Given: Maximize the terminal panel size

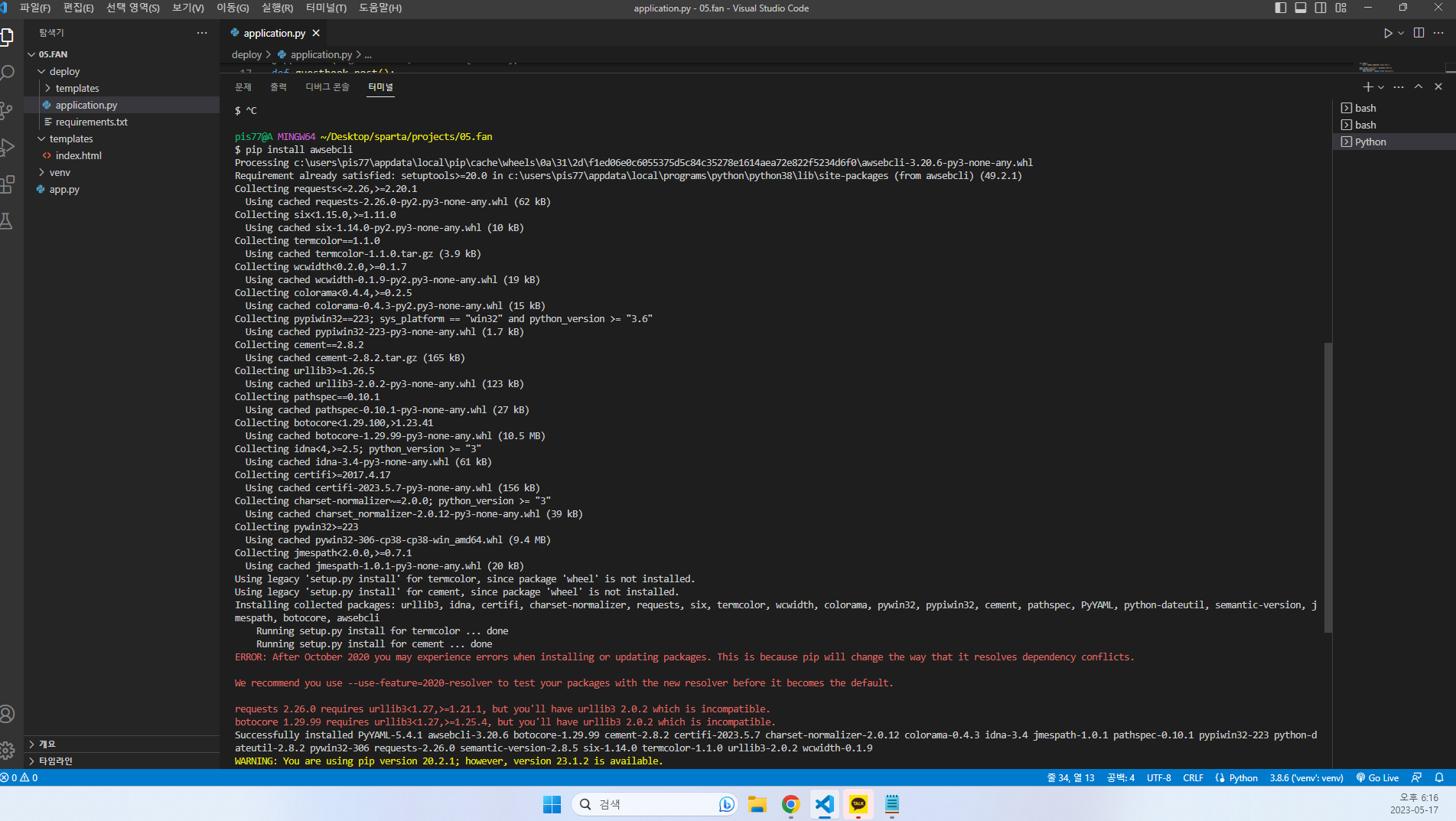Looking at the screenshot, I should coord(1419,87).
